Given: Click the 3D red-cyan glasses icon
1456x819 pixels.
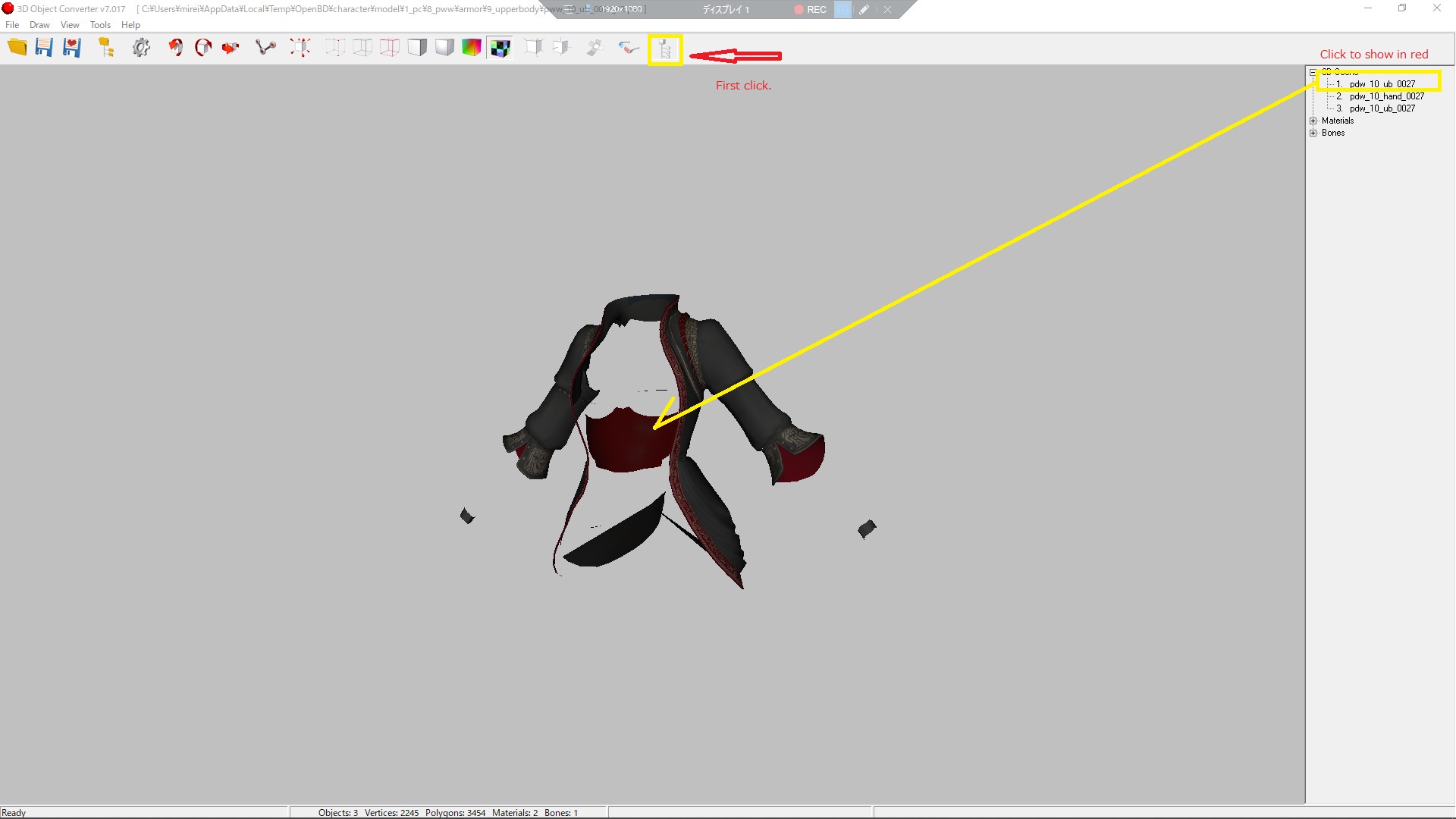Looking at the screenshot, I should [629, 48].
